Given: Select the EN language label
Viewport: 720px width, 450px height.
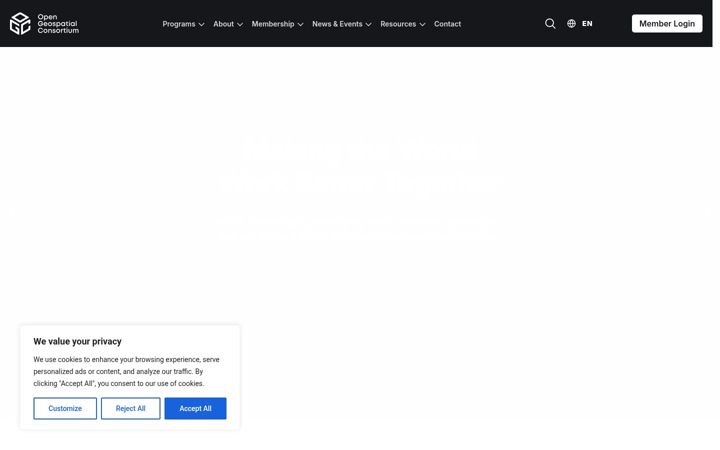Looking at the screenshot, I should pos(587,23).
